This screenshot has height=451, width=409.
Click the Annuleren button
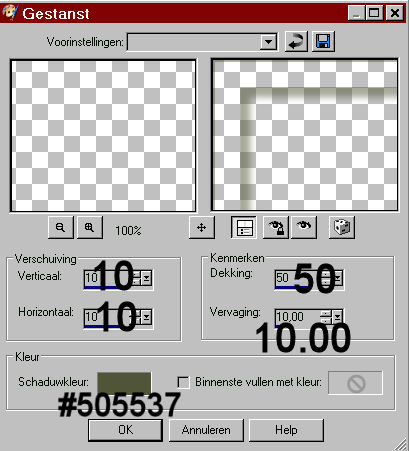tap(206, 430)
